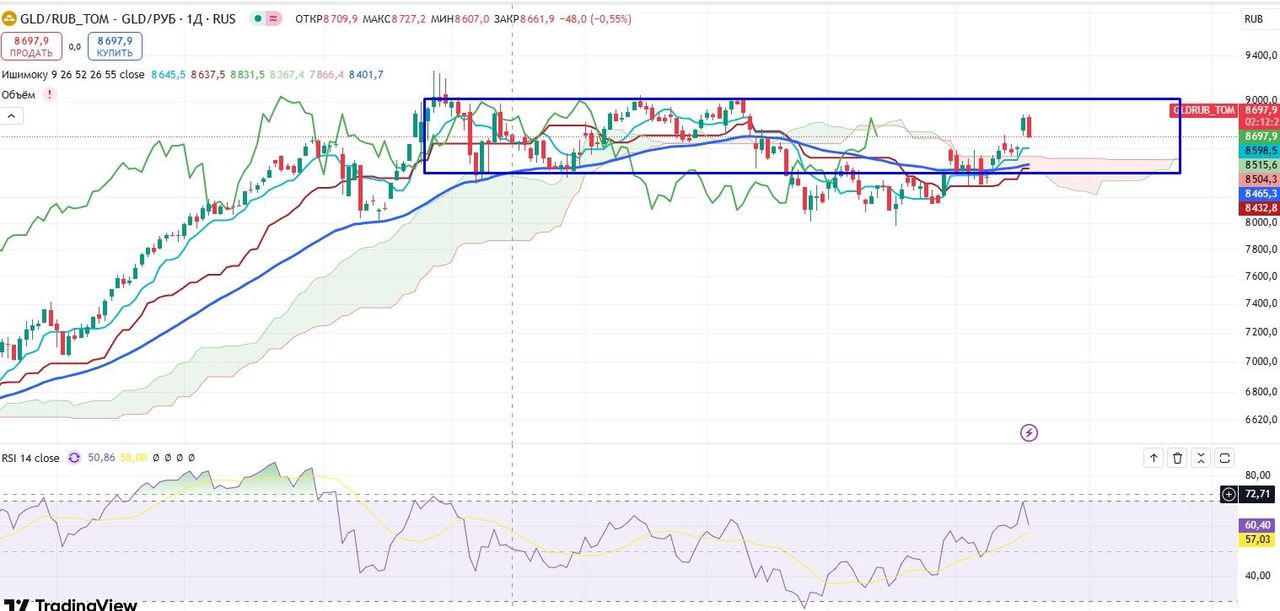Collapse the indicator legend with chevron
This screenshot has width=1280, height=611.
point(13,116)
